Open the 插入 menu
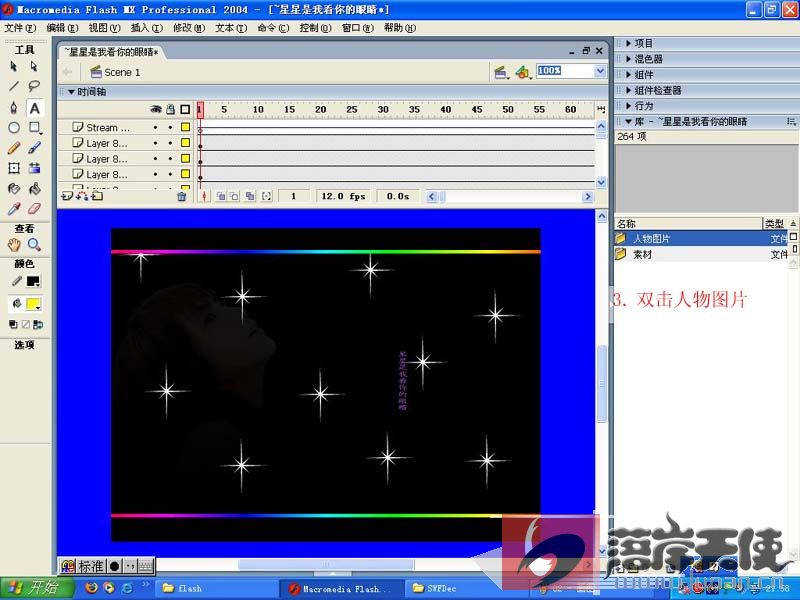This screenshot has width=800, height=600. point(146,28)
